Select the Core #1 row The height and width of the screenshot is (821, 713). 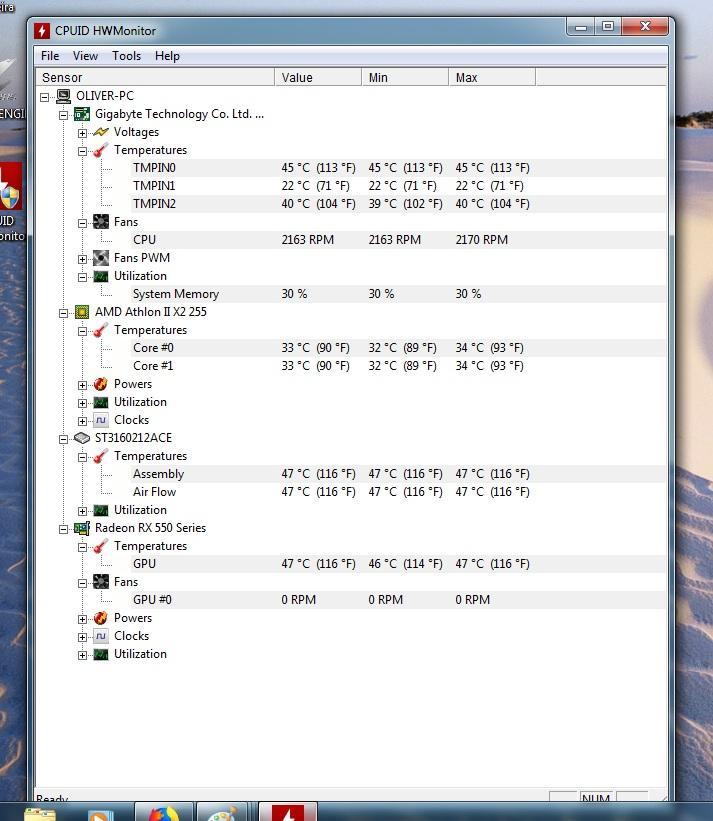(x=351, y=366)
